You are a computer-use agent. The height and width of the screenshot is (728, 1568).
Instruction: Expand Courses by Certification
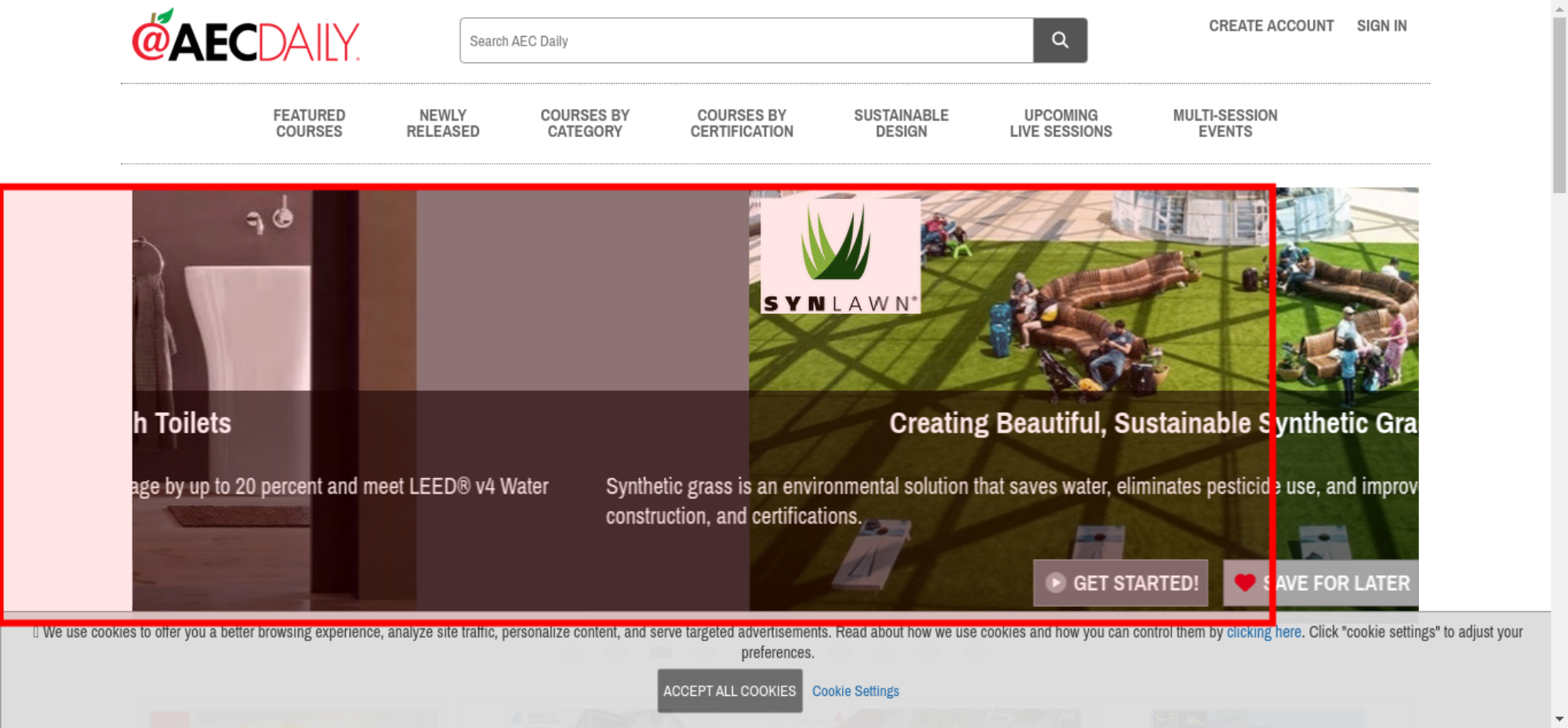pyautogui.click(x=741, y=124)
